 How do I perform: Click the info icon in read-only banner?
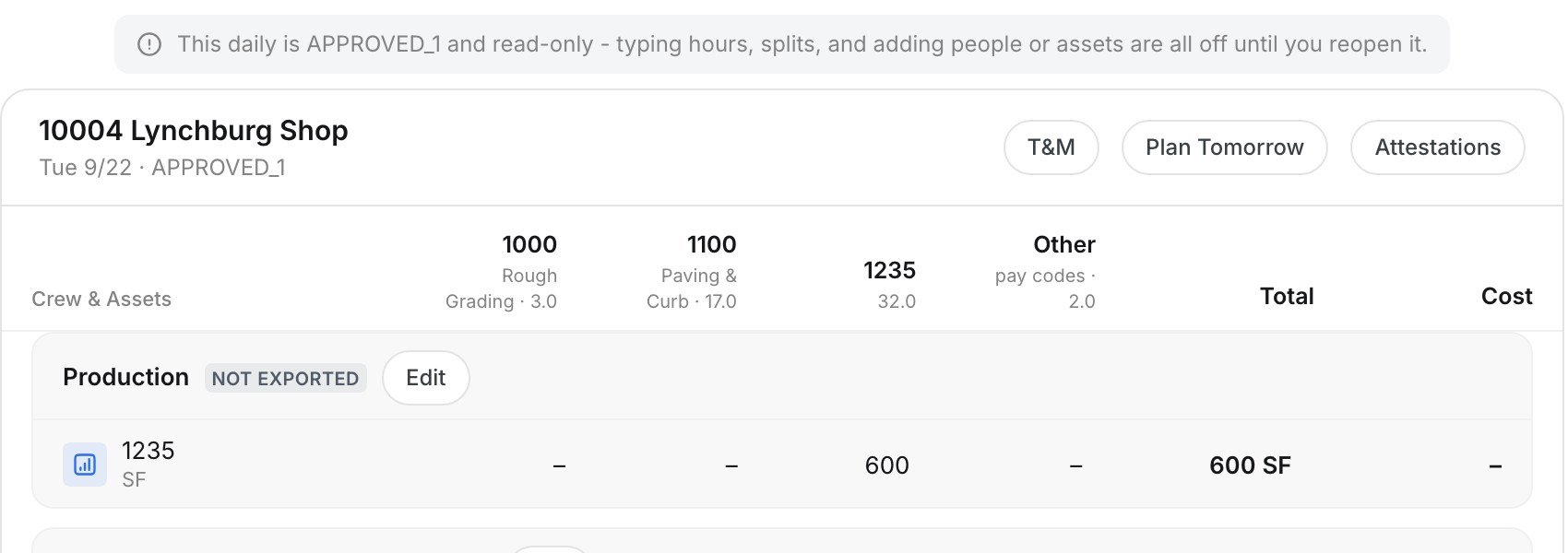tap(149, 44)
